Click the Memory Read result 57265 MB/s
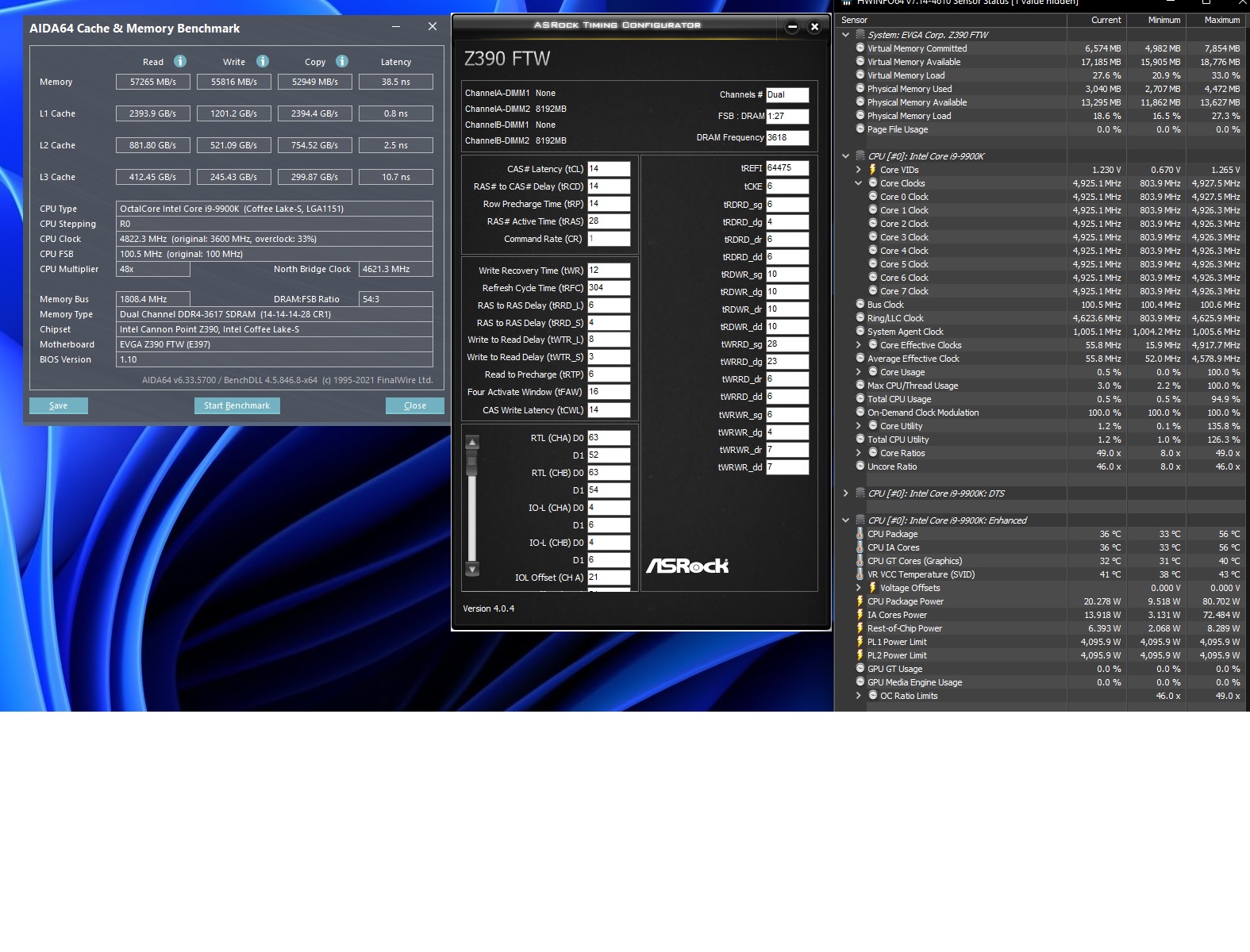The width and height of the screenshot is (1250, 952). (154, 82)
